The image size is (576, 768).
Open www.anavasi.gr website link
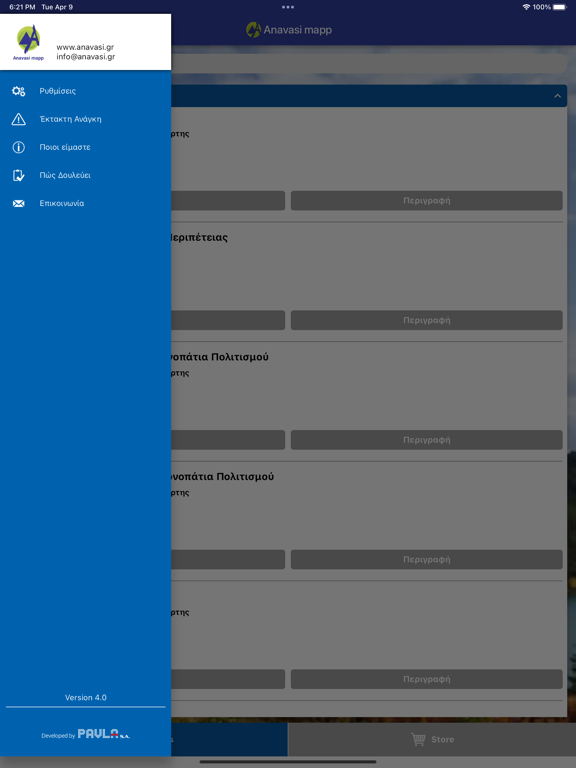[x=85, y=47]
